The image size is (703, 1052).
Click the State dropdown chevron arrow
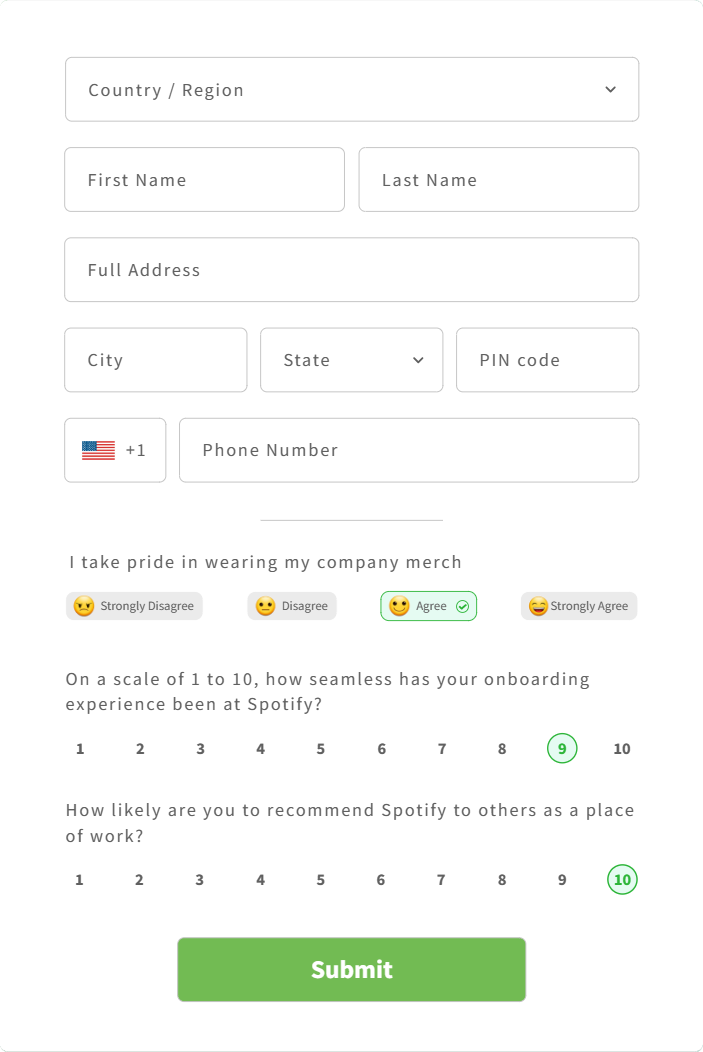click(x=418, y=360)
